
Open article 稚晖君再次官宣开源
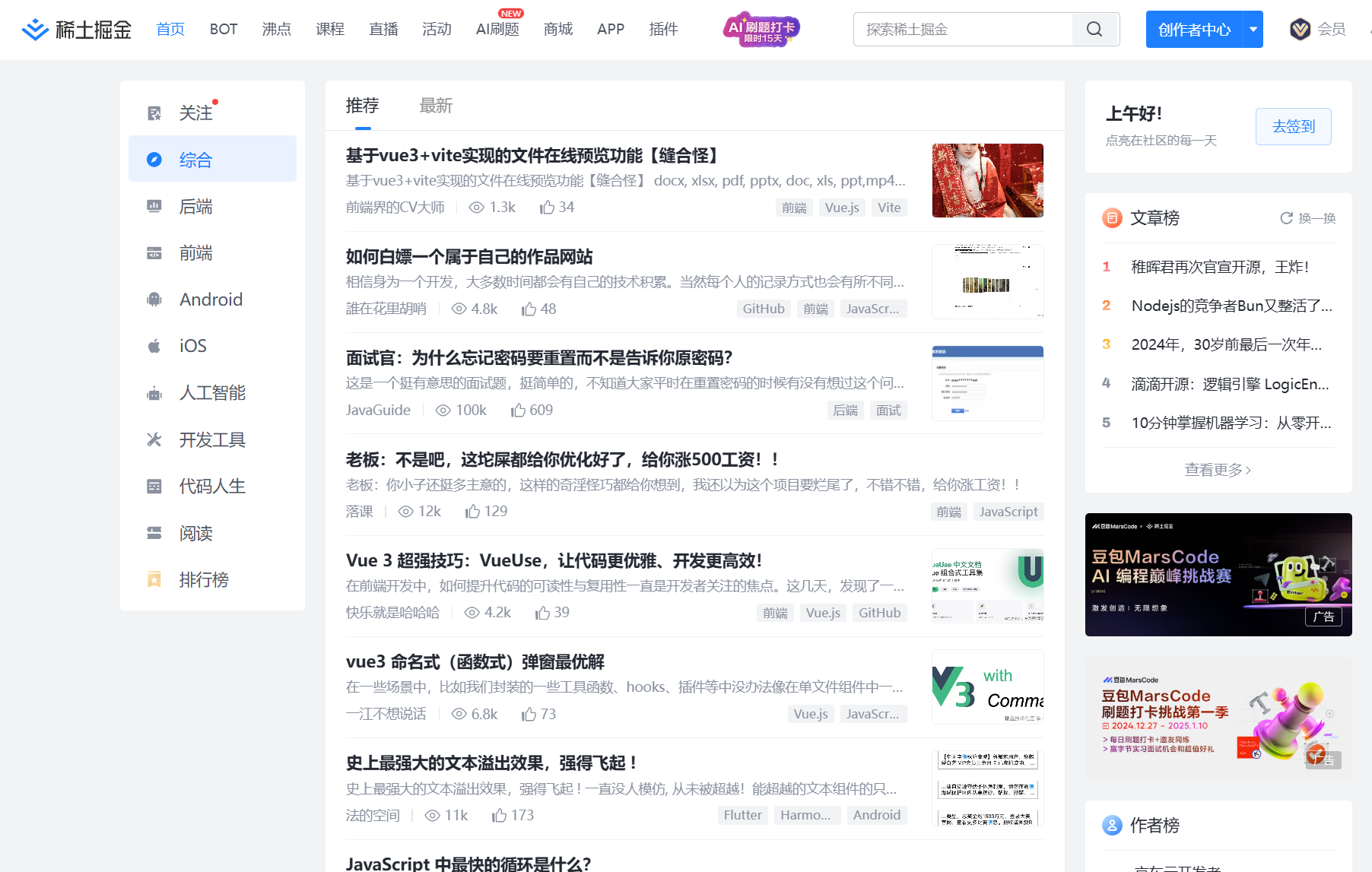point(1220,267)
